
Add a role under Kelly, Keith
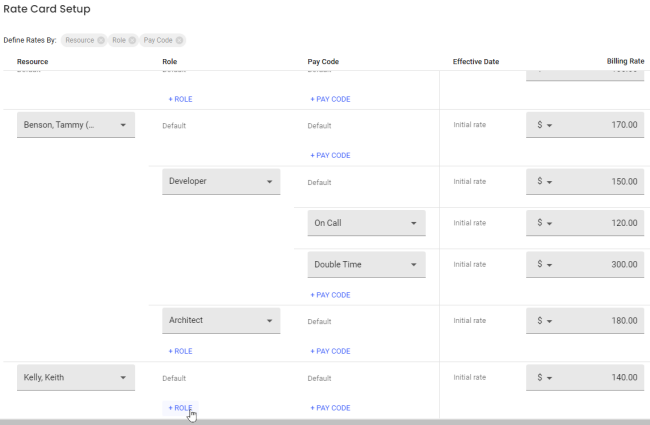(x=180, y=408)
